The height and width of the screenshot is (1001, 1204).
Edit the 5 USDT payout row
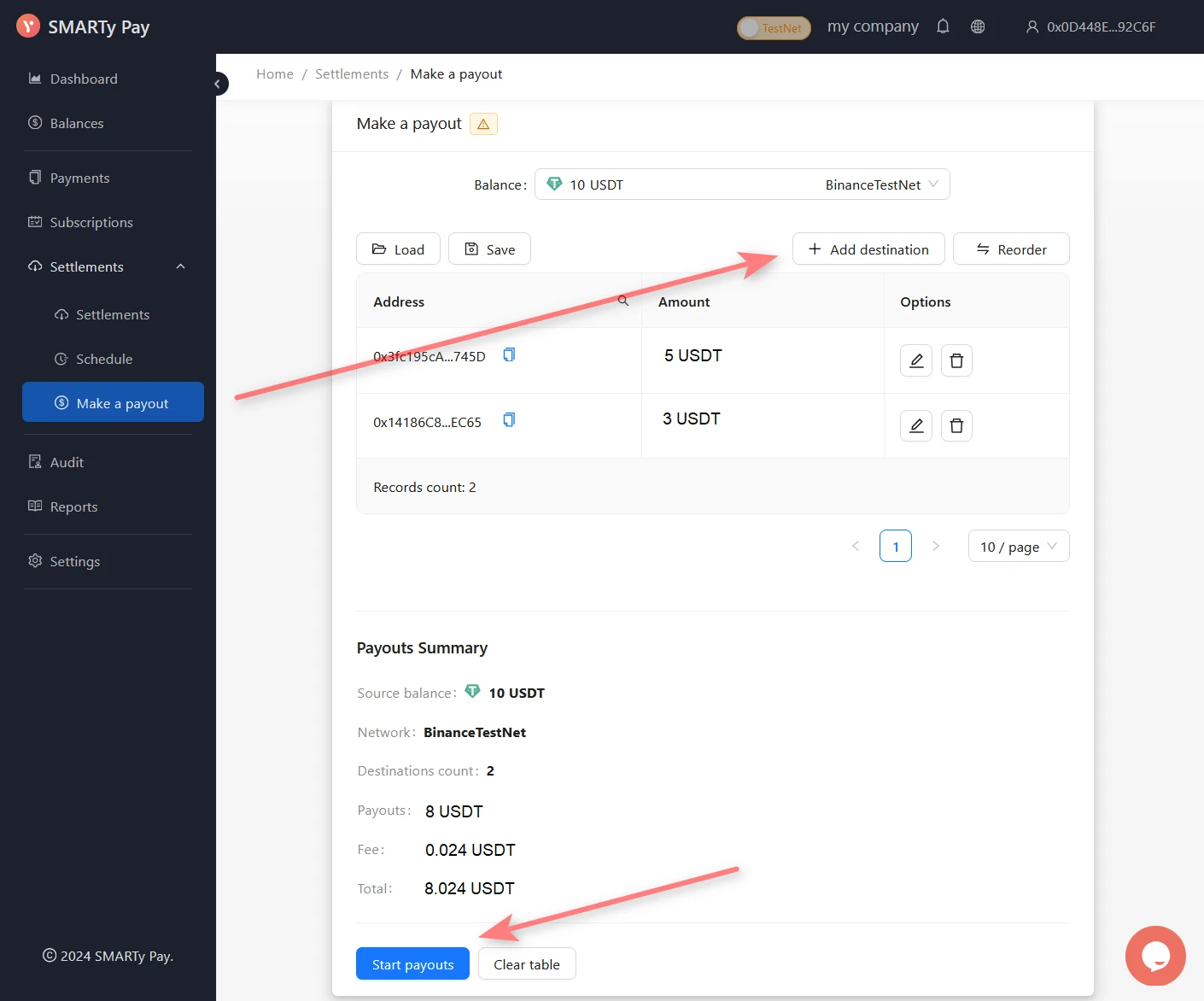[x=915, y=360]
